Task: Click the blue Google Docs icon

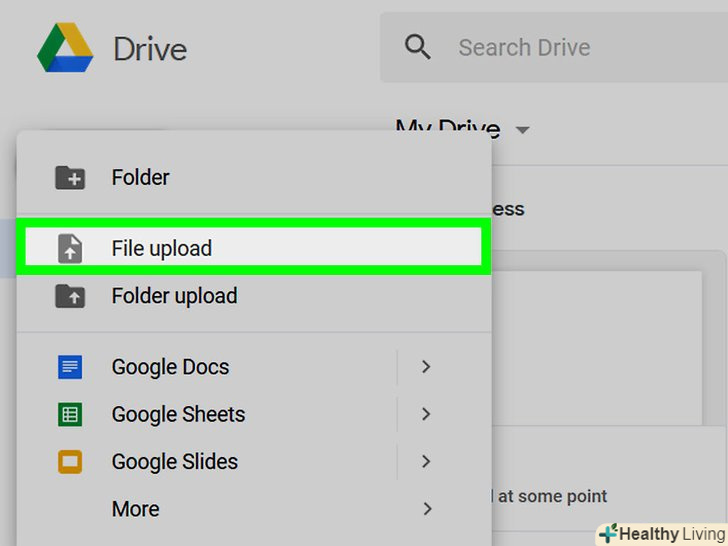Action: click(x=70, y=367)
